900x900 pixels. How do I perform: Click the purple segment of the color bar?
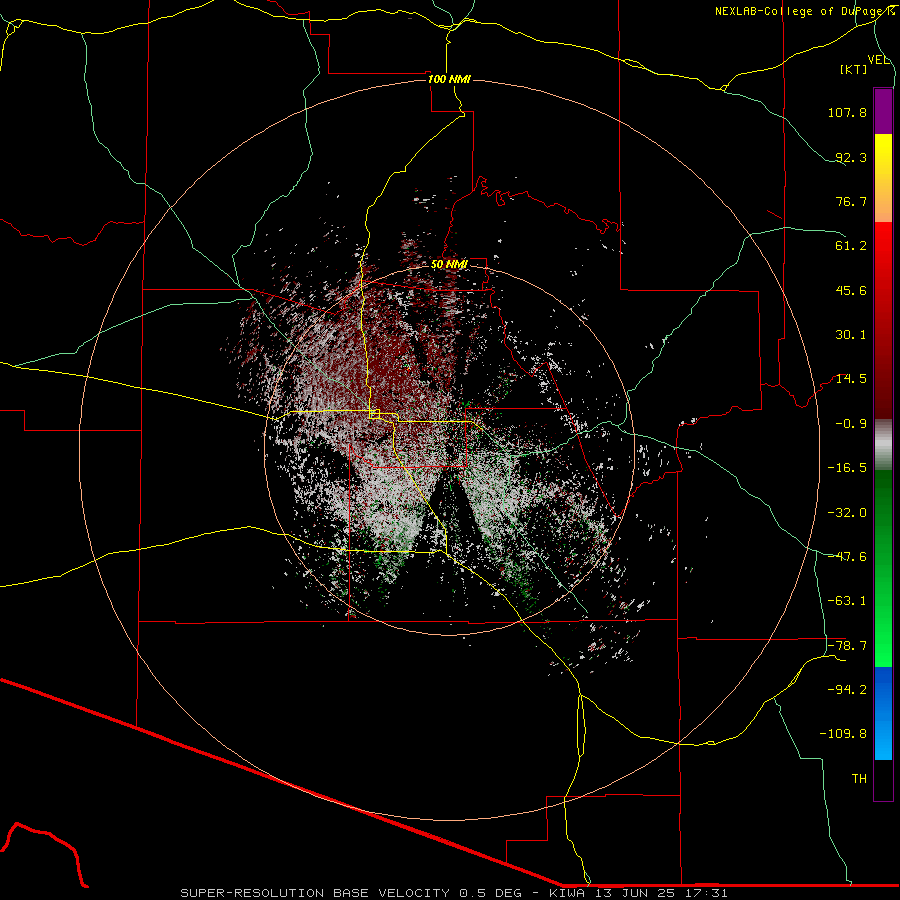coord(883,111)
